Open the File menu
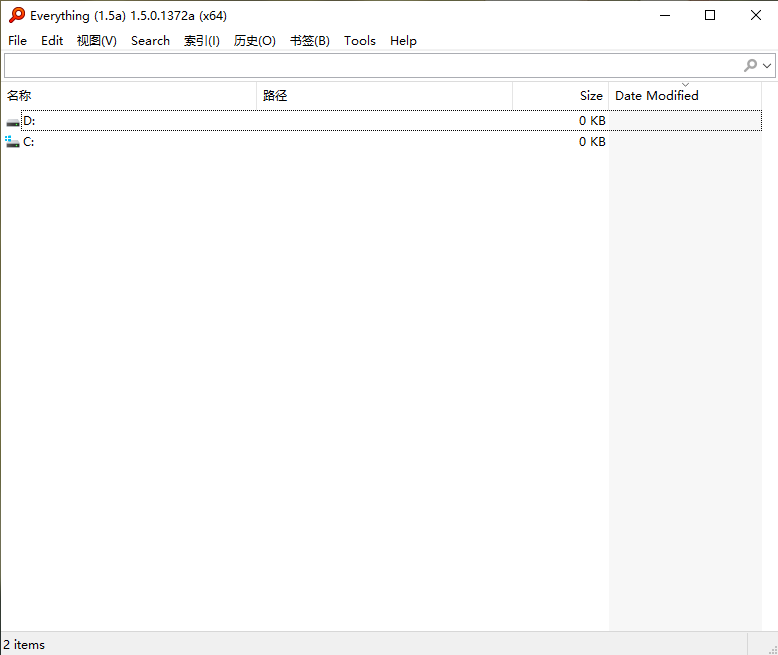Image resolution: width=778 pixels, height=655 pixels. [x=17, y=41]
